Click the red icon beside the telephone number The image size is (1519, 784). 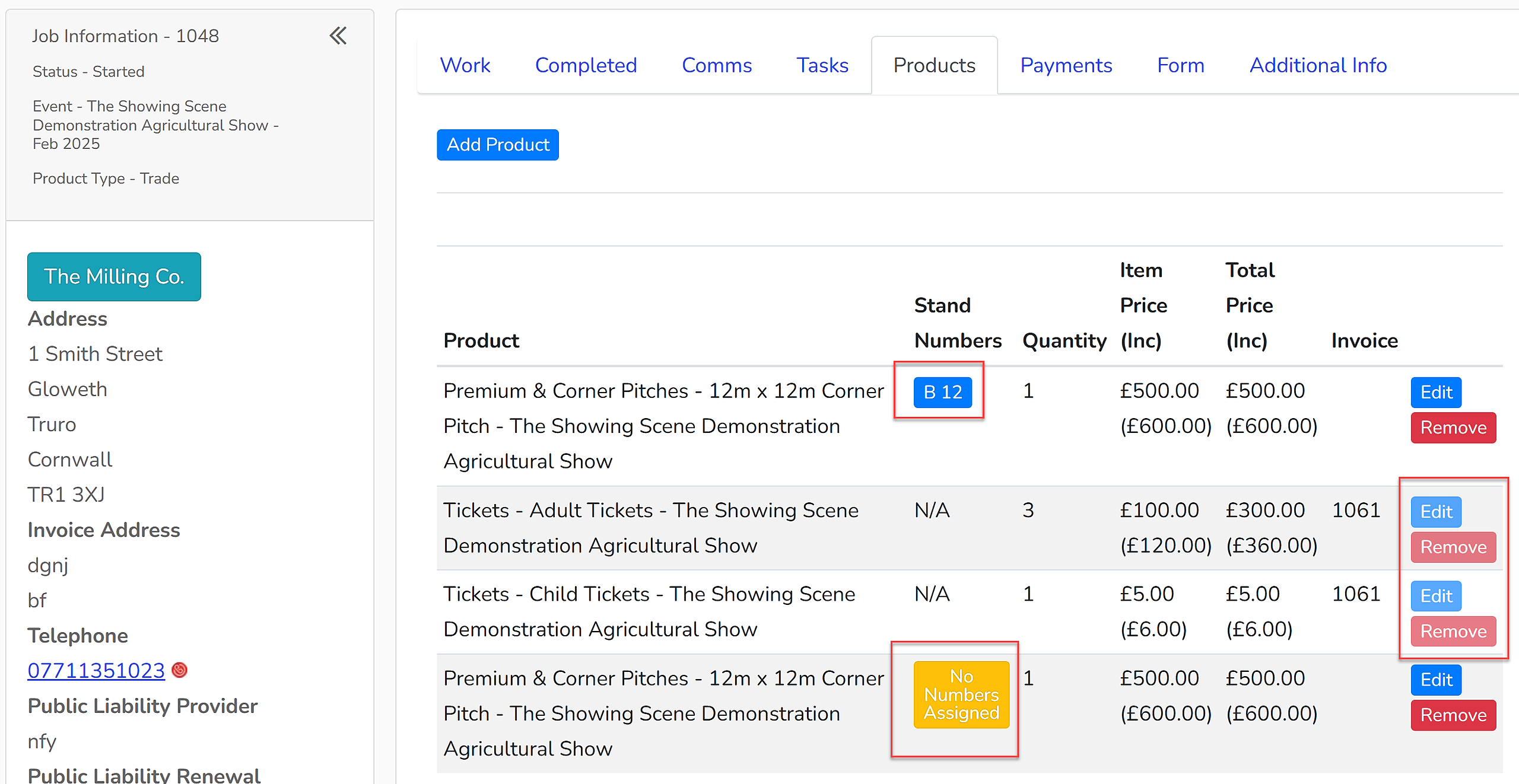[x=179, y=670]
